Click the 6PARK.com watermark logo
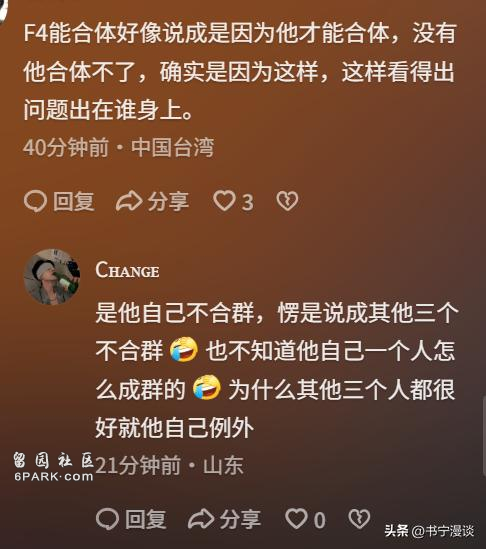Screen dimensions: 486x549 54,467
